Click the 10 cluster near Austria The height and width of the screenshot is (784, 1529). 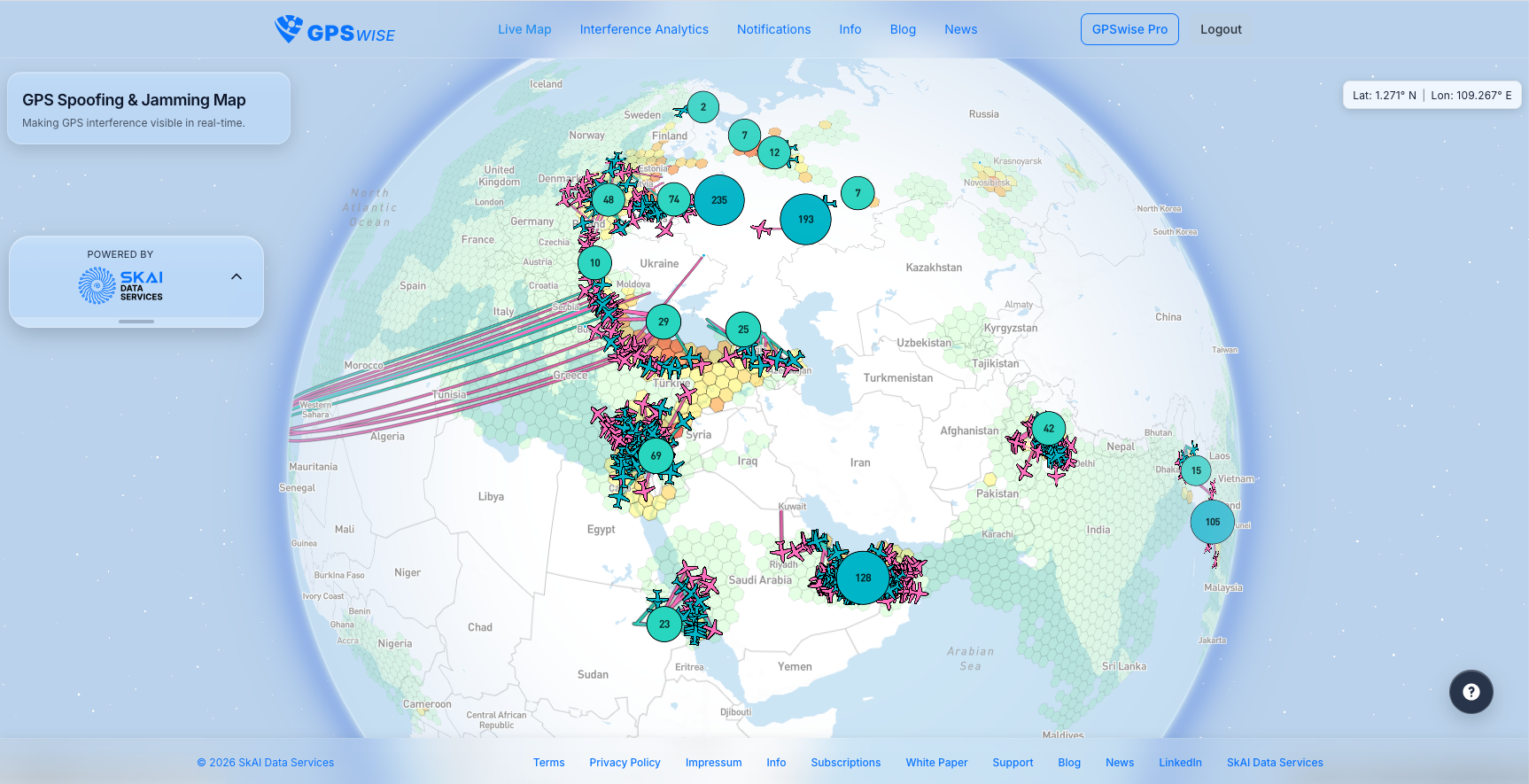pyautogui.click(x=595, y=262)
